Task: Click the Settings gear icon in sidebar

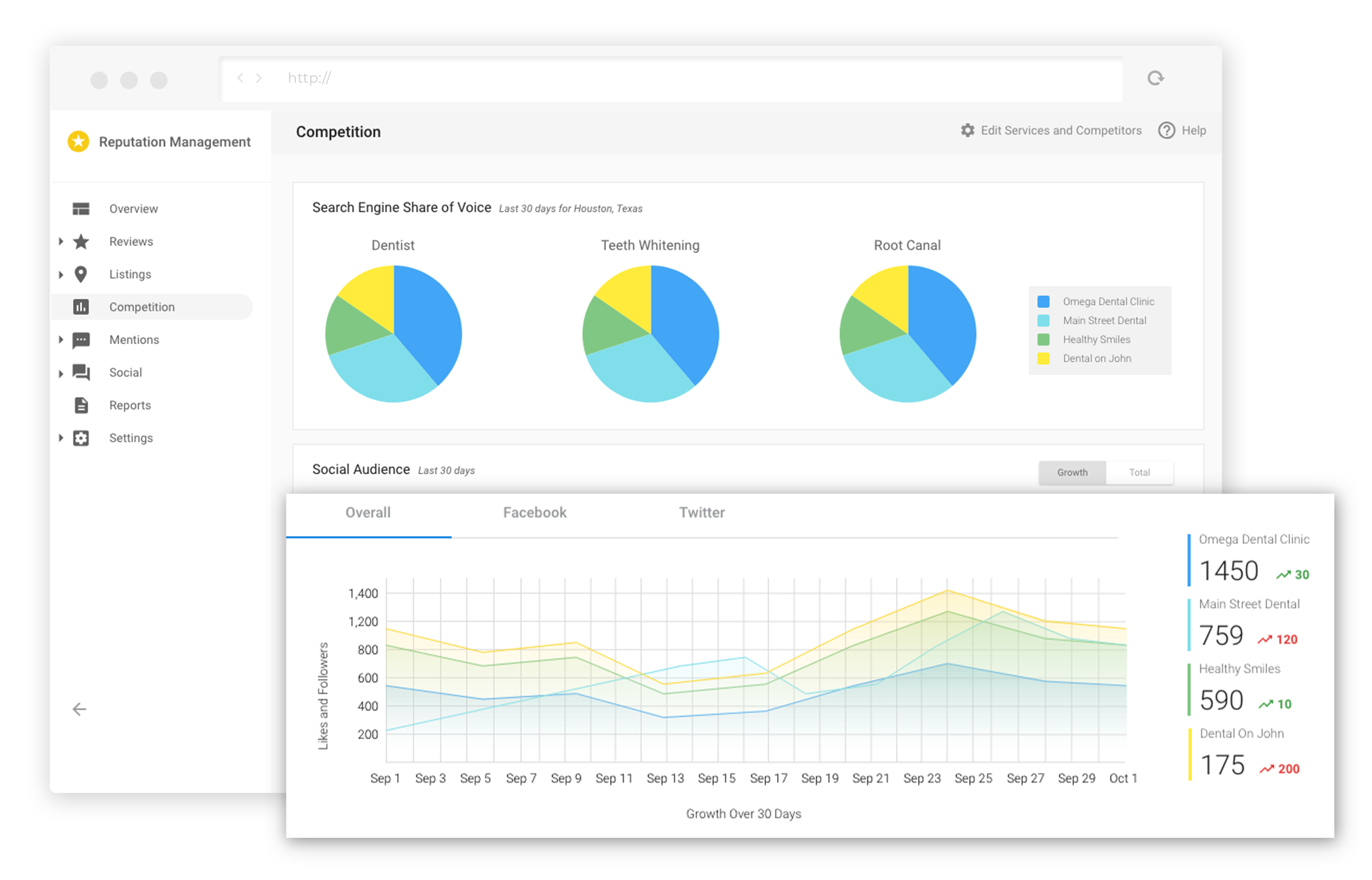Action: point(81,439)
